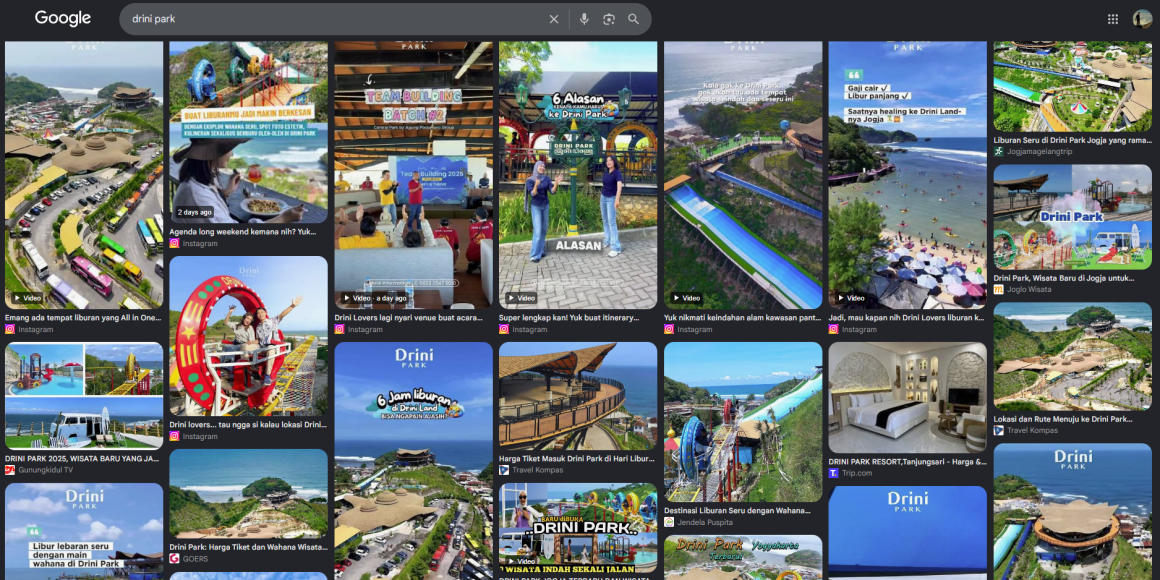Open the 'Libur lebaran seru' thumbnail
This screenshot has width=1160, height=580.
click(84, 531)
